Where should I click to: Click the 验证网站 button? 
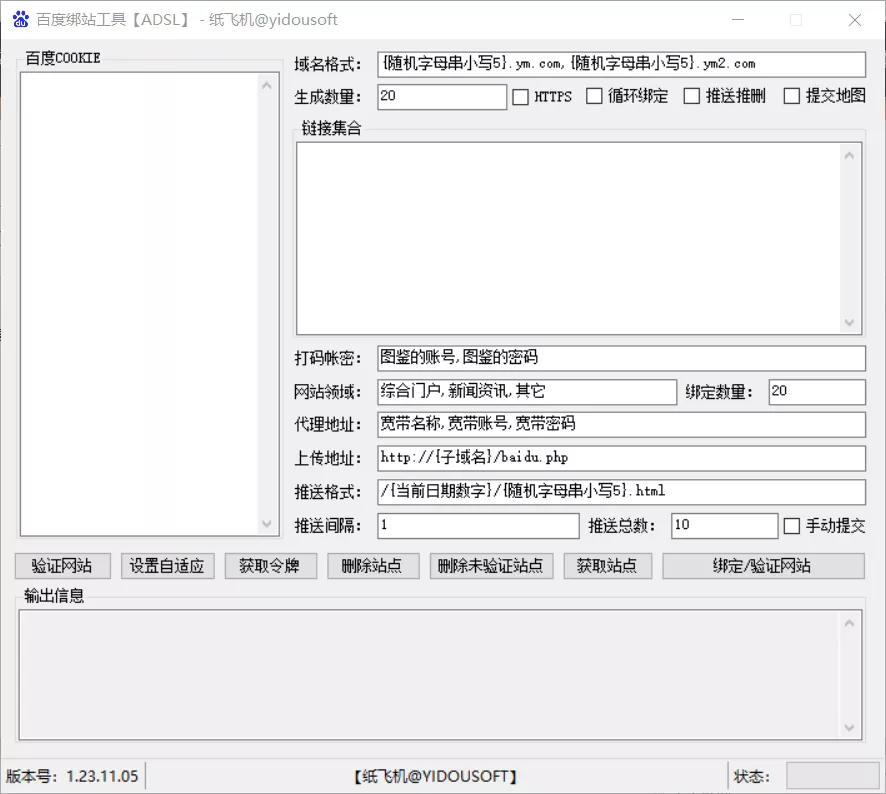click(x=63, y=566)
